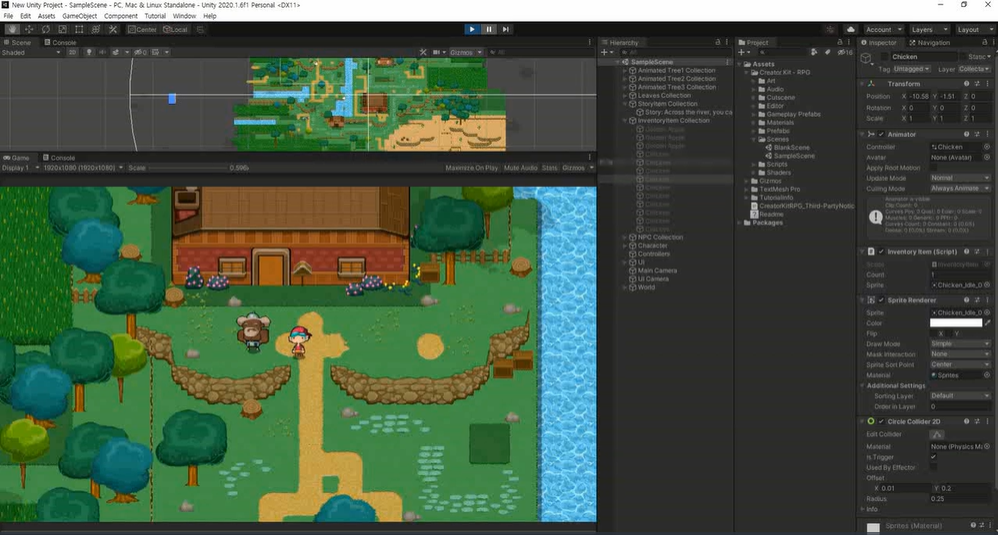The width and height of the screenshot is (998, 535).
Task: Pick color with Sprite Renderer eyedropper
Action: click(x=988, y=323)
